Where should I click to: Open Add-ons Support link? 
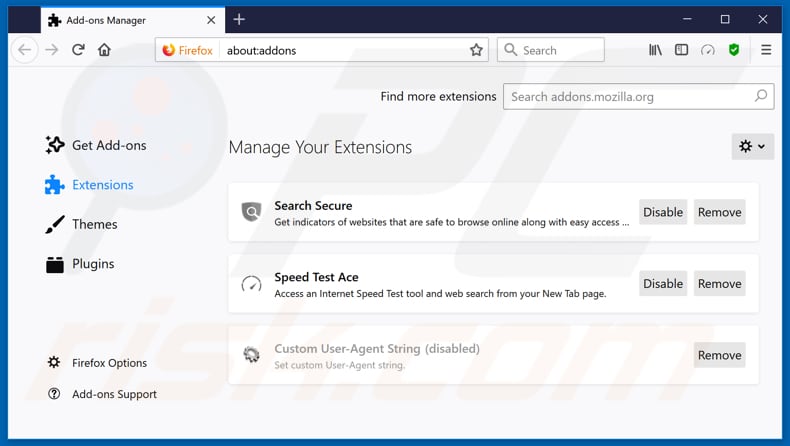(x=102, y=394)
